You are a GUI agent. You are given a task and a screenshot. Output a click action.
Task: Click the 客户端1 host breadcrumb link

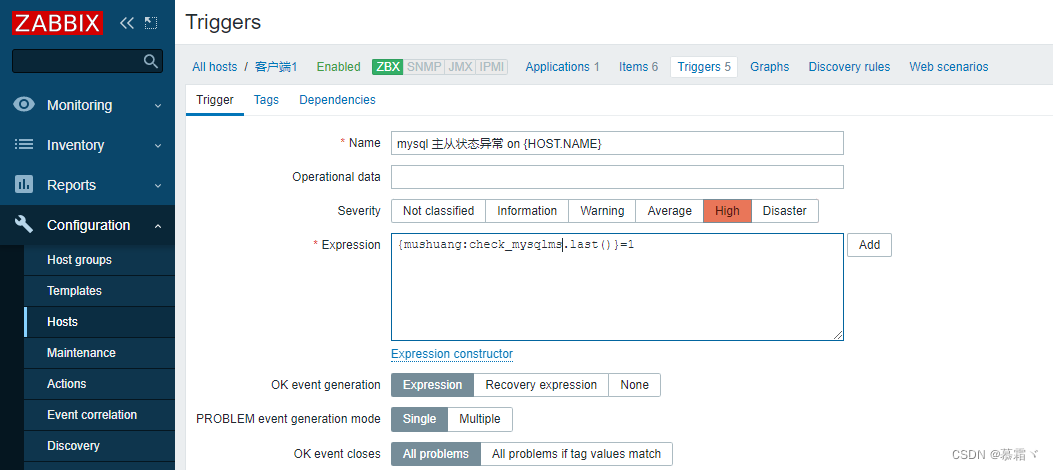(276, 66)
